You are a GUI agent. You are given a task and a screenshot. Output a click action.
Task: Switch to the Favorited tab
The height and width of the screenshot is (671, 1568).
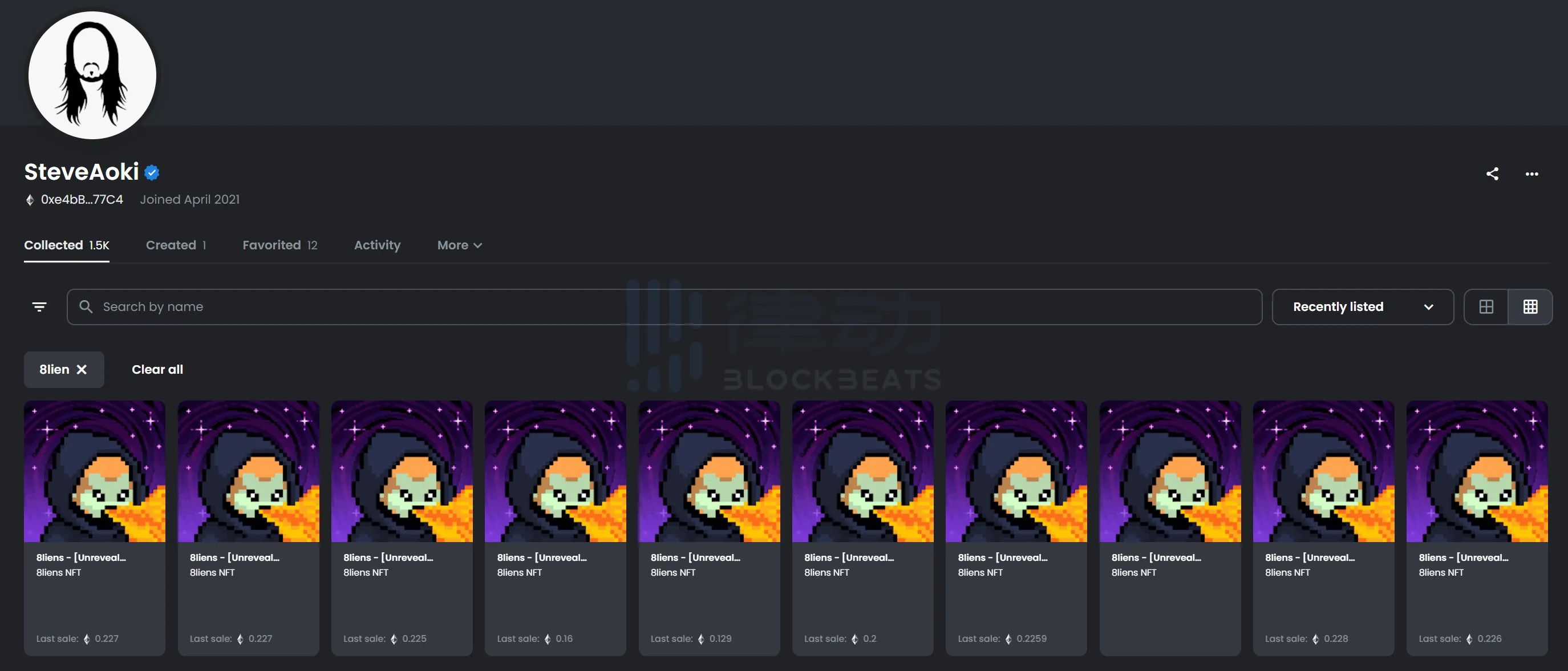click(279, 245)
